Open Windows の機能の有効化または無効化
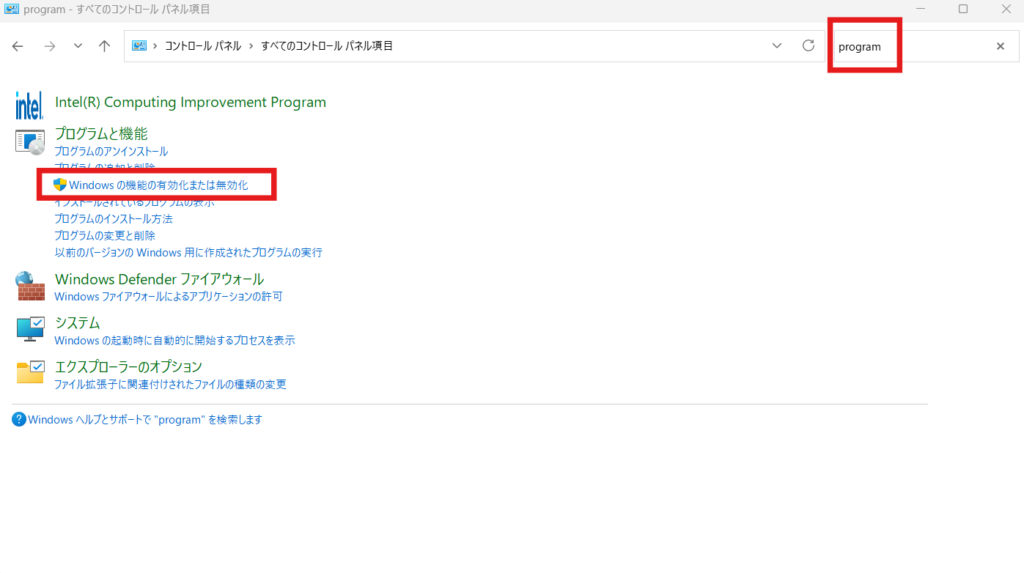Viewport: 1024px width, 573px height. (158, 185)
